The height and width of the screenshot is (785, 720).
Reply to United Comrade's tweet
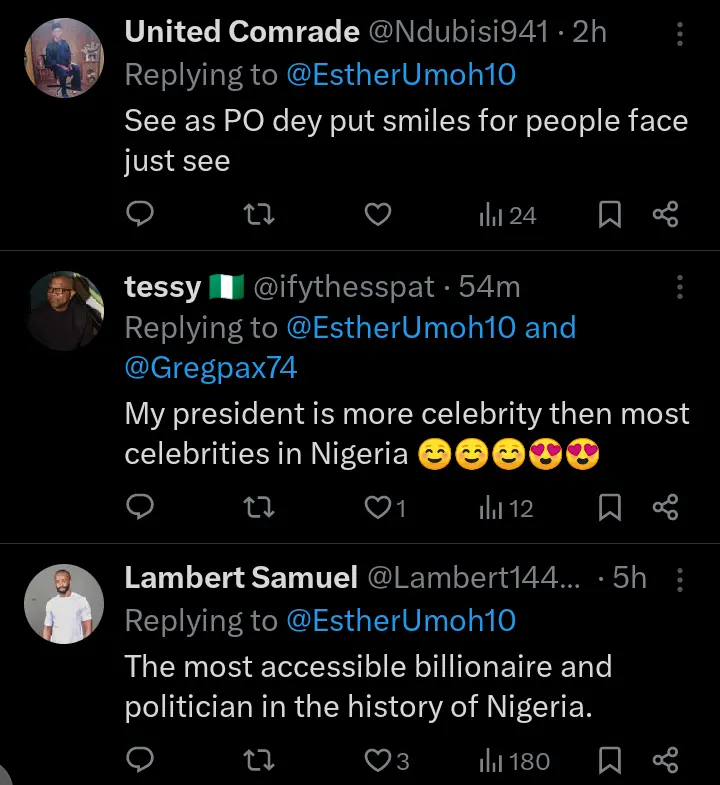[142, 214]
